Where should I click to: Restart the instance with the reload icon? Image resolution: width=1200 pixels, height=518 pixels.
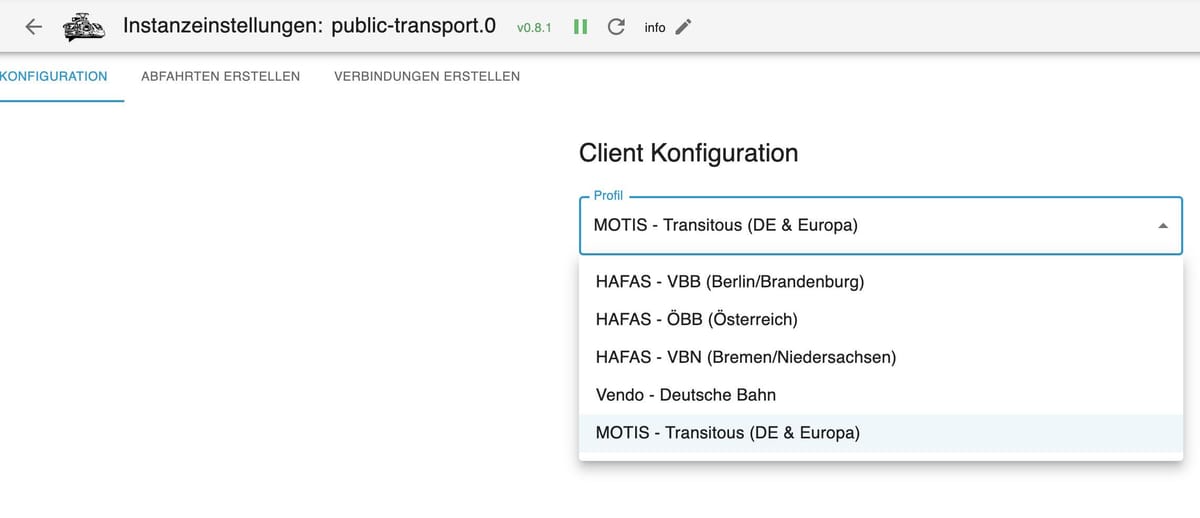pyautogui.click(x=616, y=27)
